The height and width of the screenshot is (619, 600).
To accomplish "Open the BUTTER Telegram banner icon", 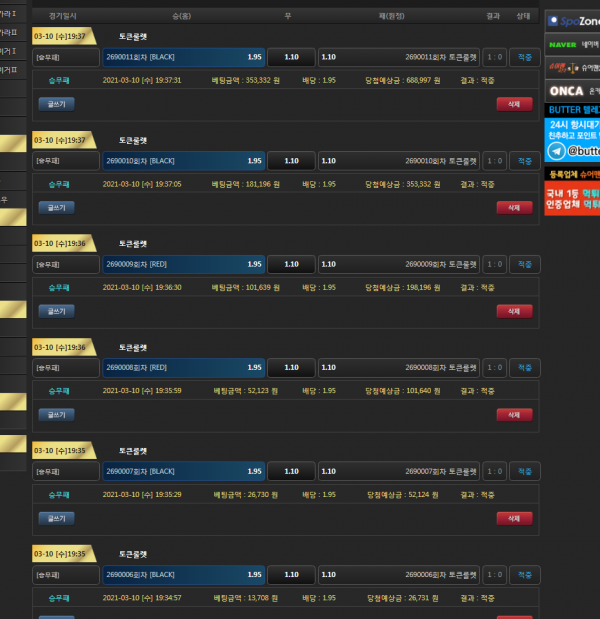I will pos(557,151).
